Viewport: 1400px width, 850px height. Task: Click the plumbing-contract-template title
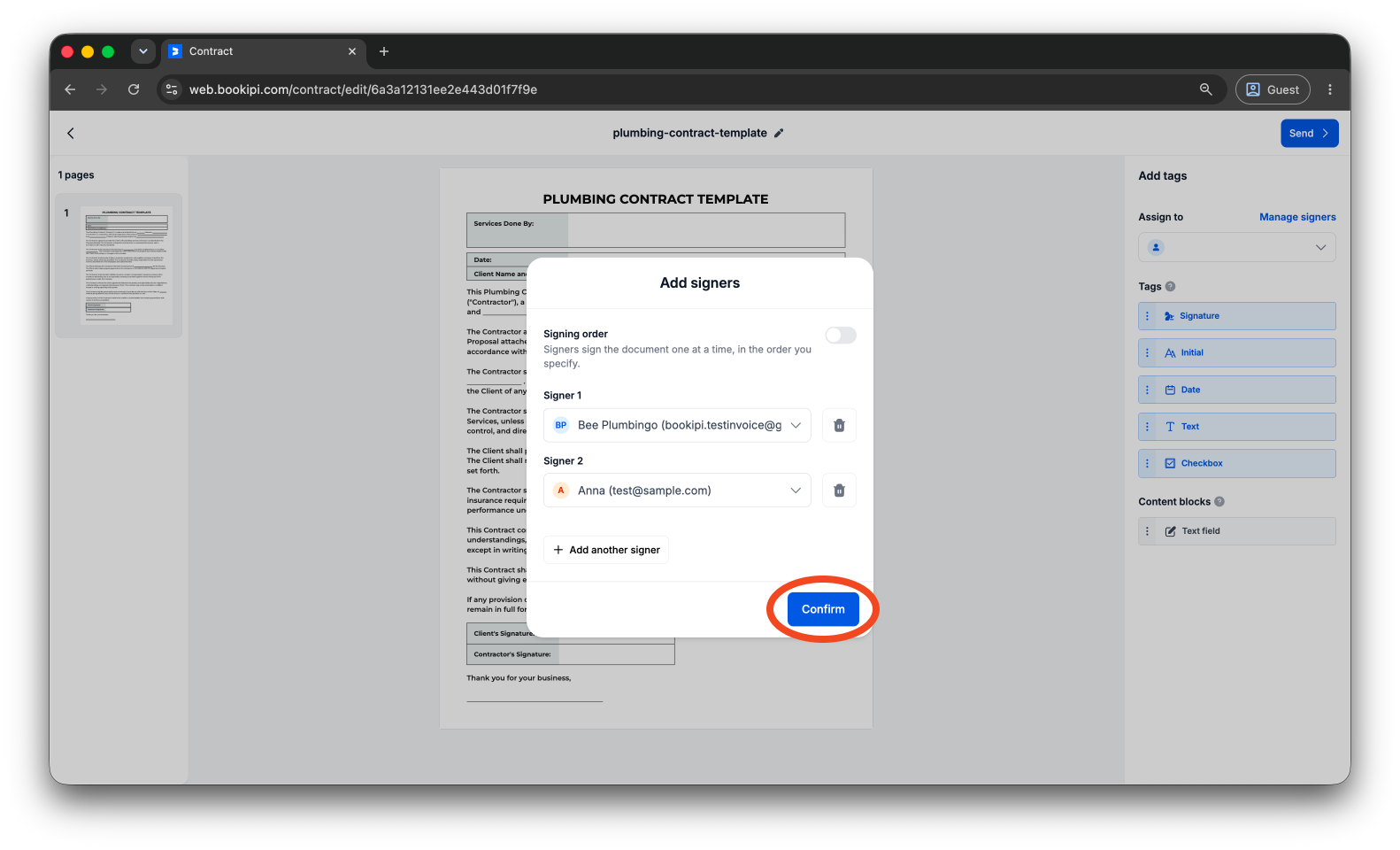(x=689, y=133)
